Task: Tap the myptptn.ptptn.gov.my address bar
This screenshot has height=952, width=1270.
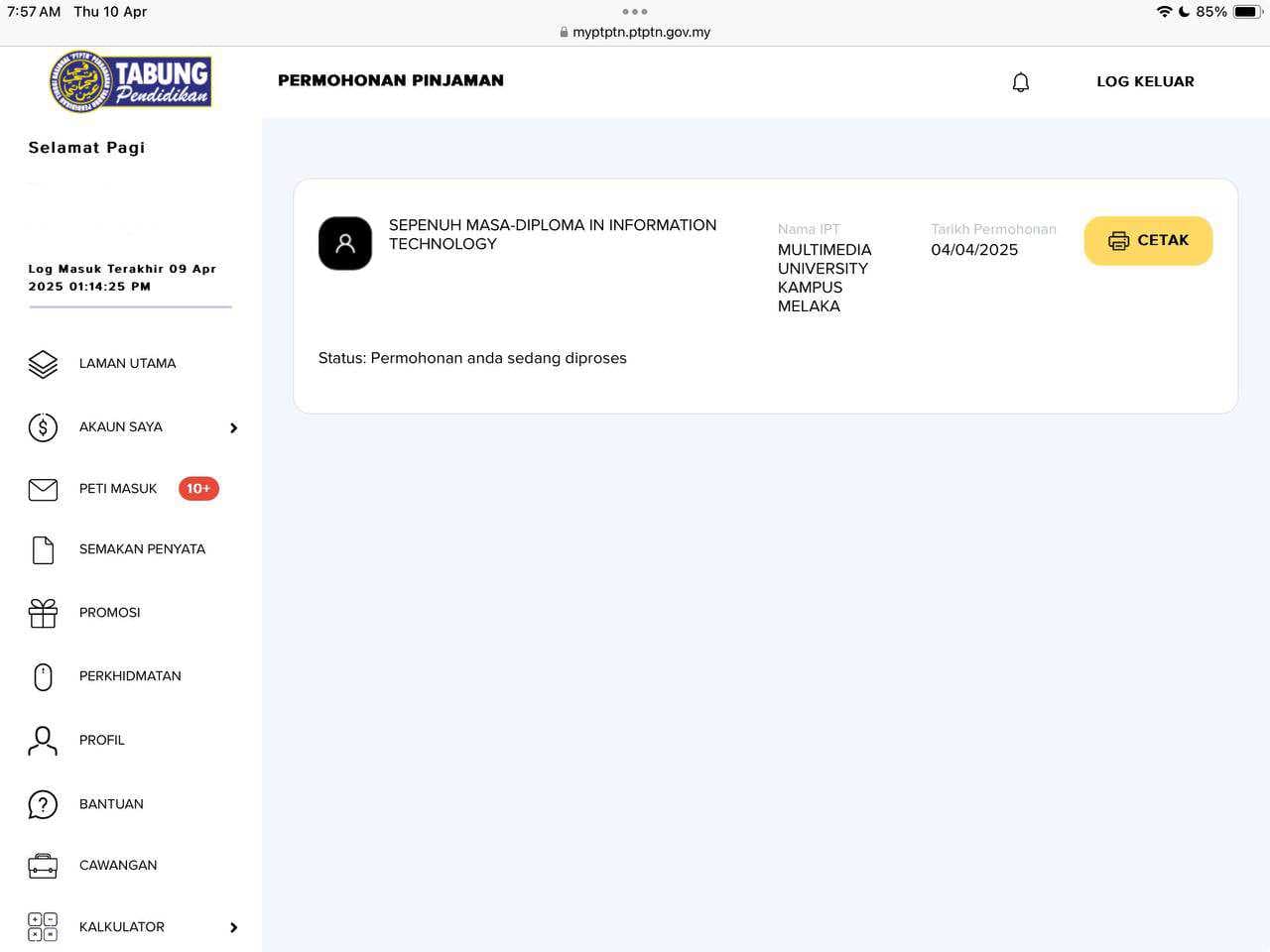Action: (635, 32)
